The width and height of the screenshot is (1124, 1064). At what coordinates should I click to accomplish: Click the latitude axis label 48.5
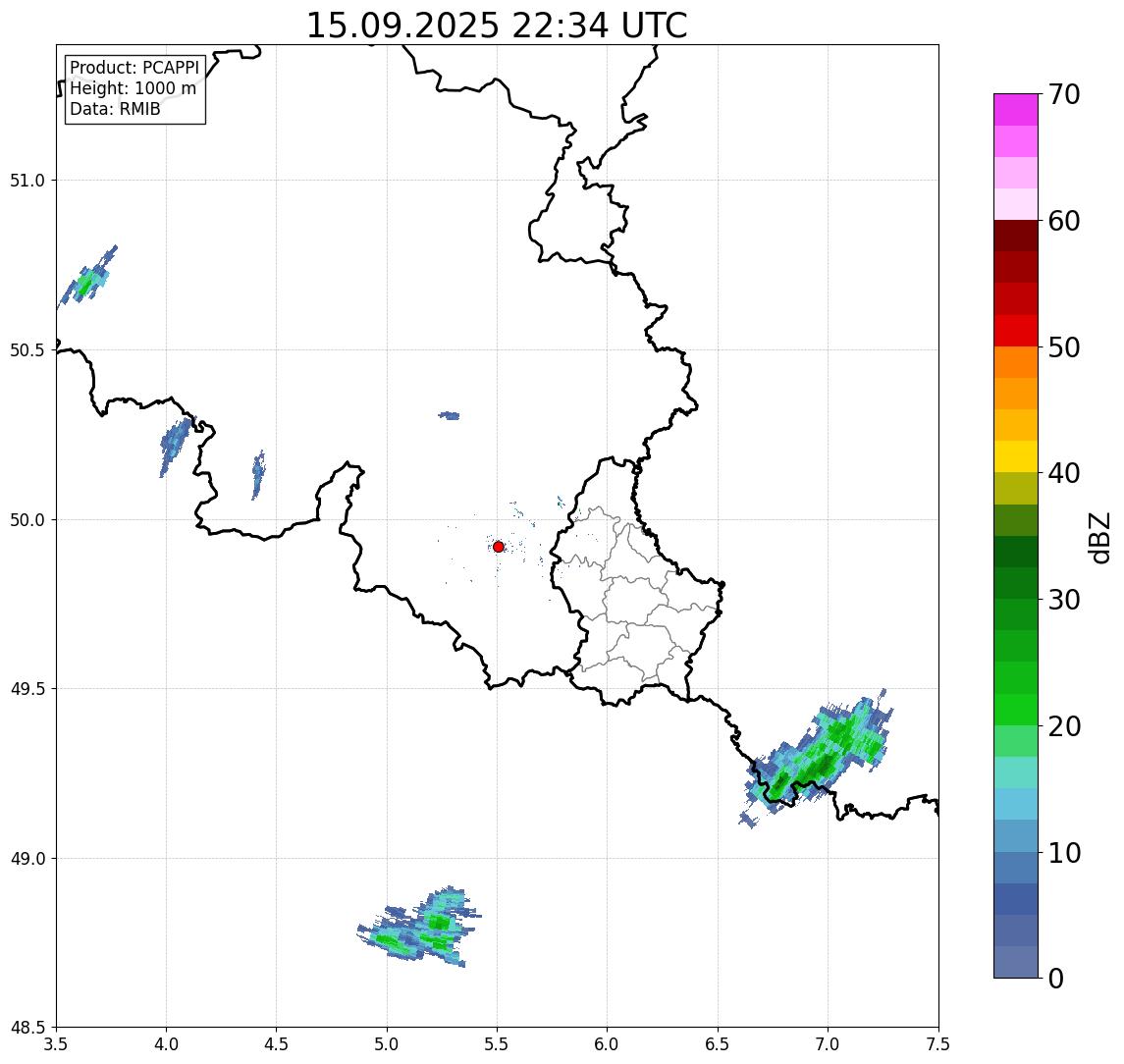(27, 1028)
